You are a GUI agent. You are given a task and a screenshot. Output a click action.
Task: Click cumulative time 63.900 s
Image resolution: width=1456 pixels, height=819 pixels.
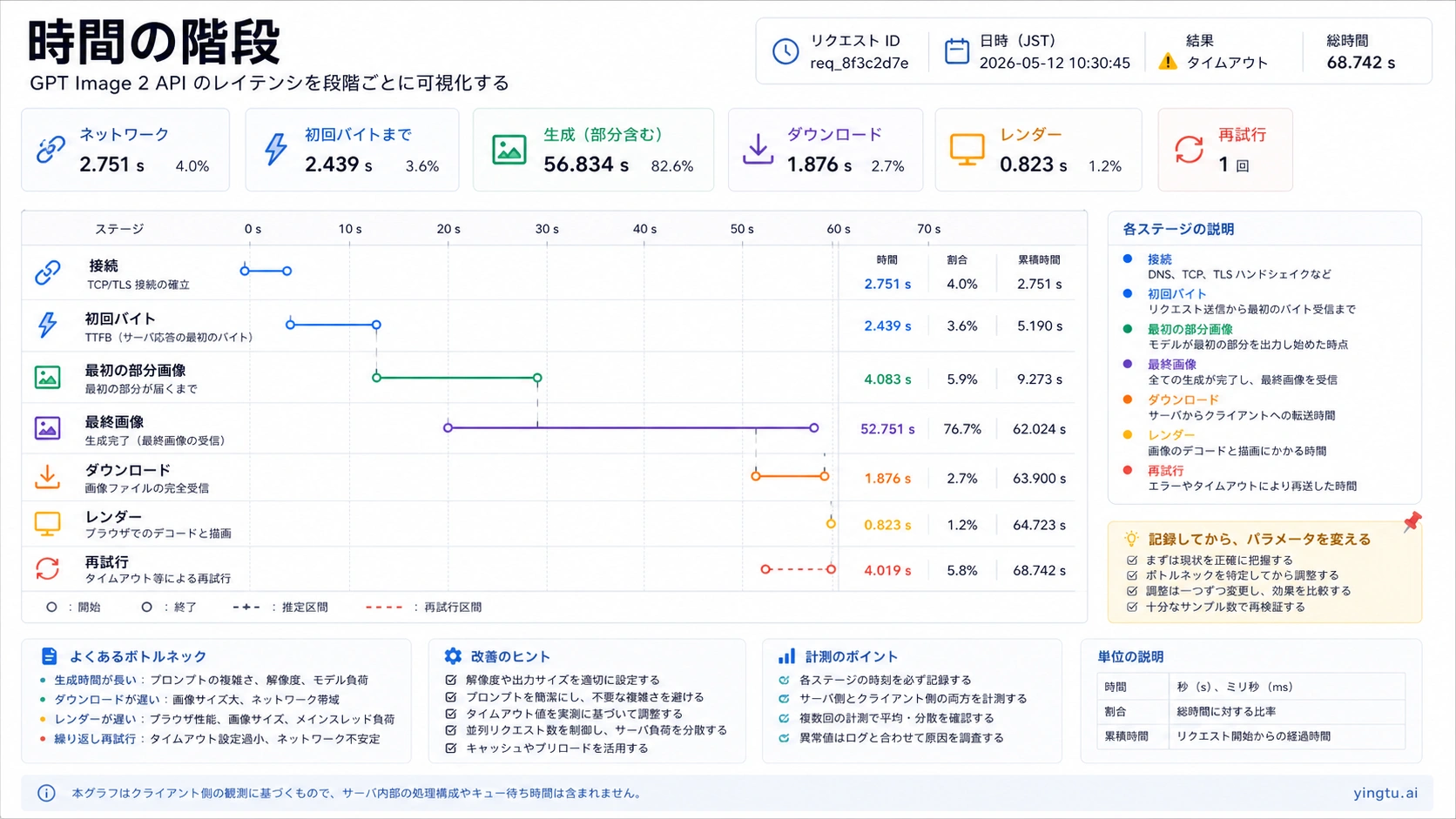point(1039,479)
